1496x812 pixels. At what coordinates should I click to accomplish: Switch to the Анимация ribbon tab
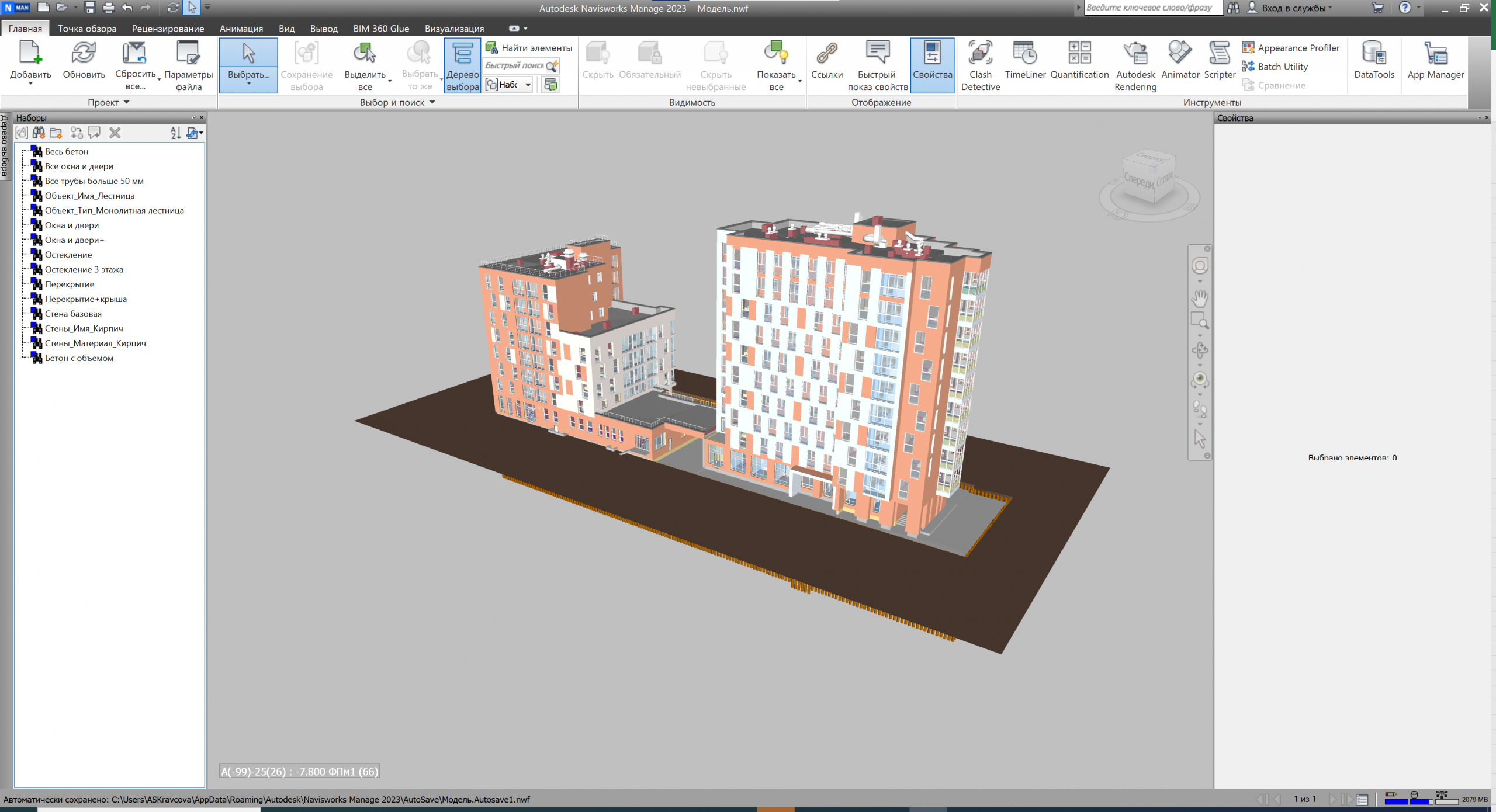click(x=241, y=28)
